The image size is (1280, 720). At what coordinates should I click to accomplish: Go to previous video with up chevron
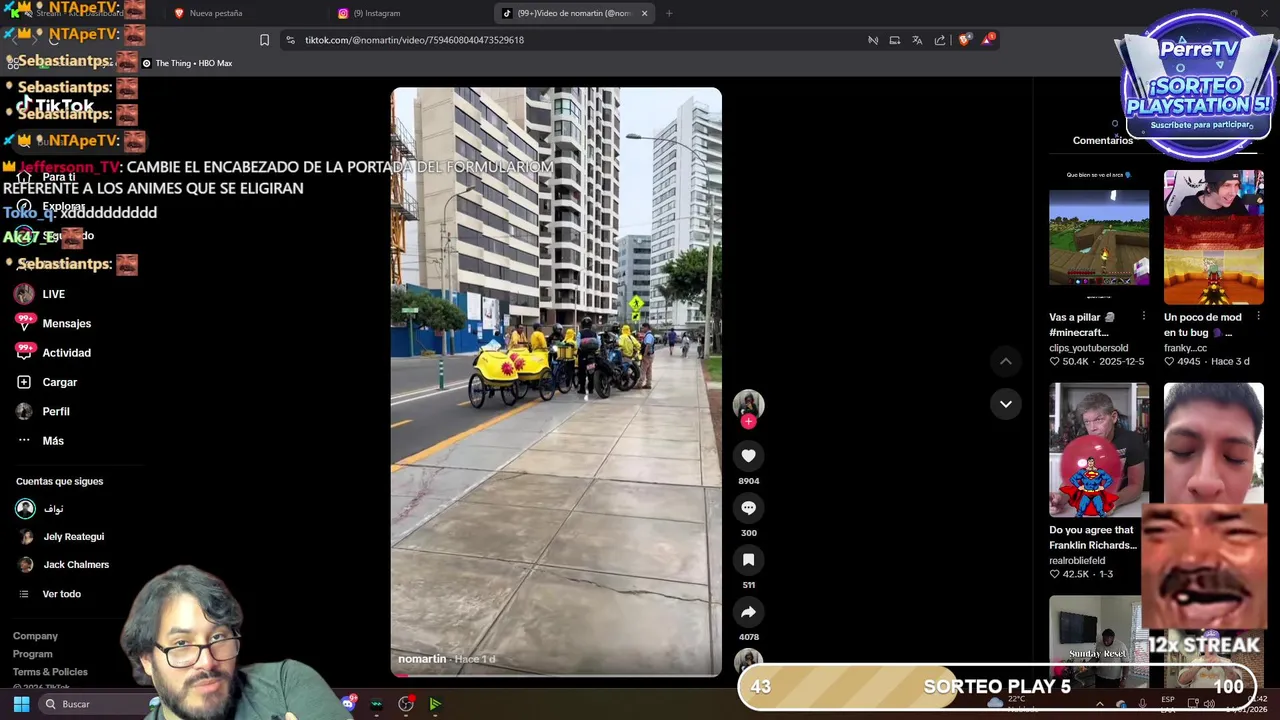click(x=1006, y=361)
